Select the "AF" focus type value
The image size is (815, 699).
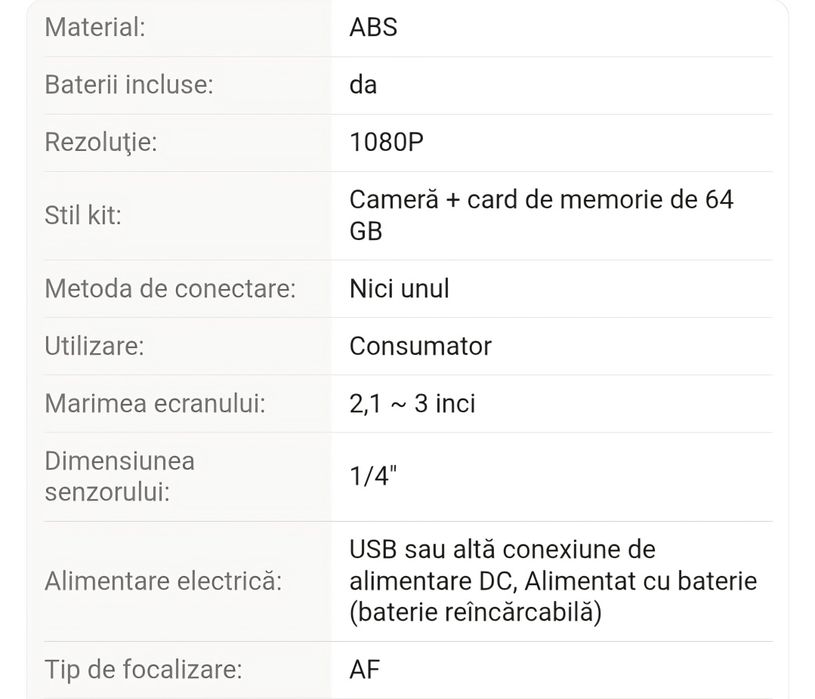point(365,669)
